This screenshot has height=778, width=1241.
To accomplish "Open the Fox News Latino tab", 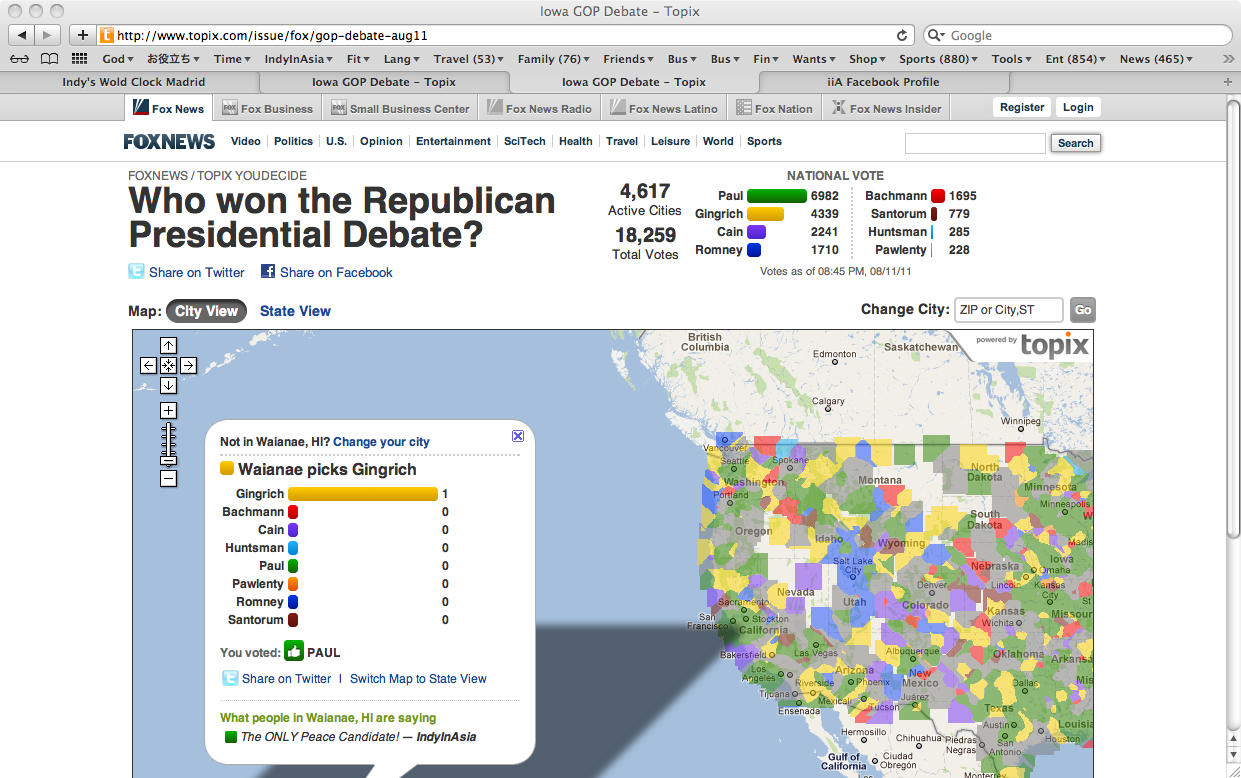I will pos(664,108).
